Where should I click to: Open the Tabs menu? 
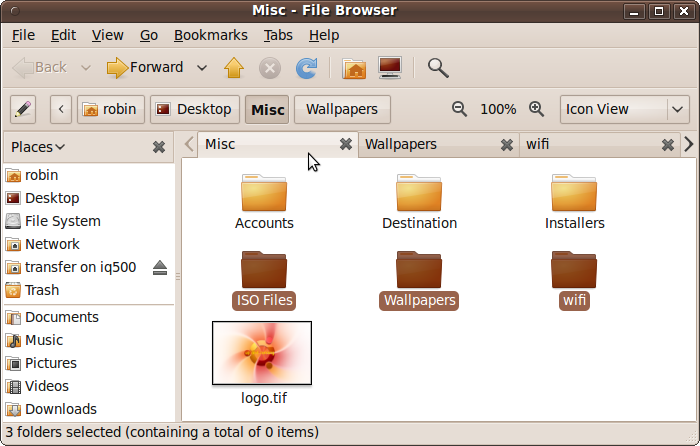coord(278,35)
